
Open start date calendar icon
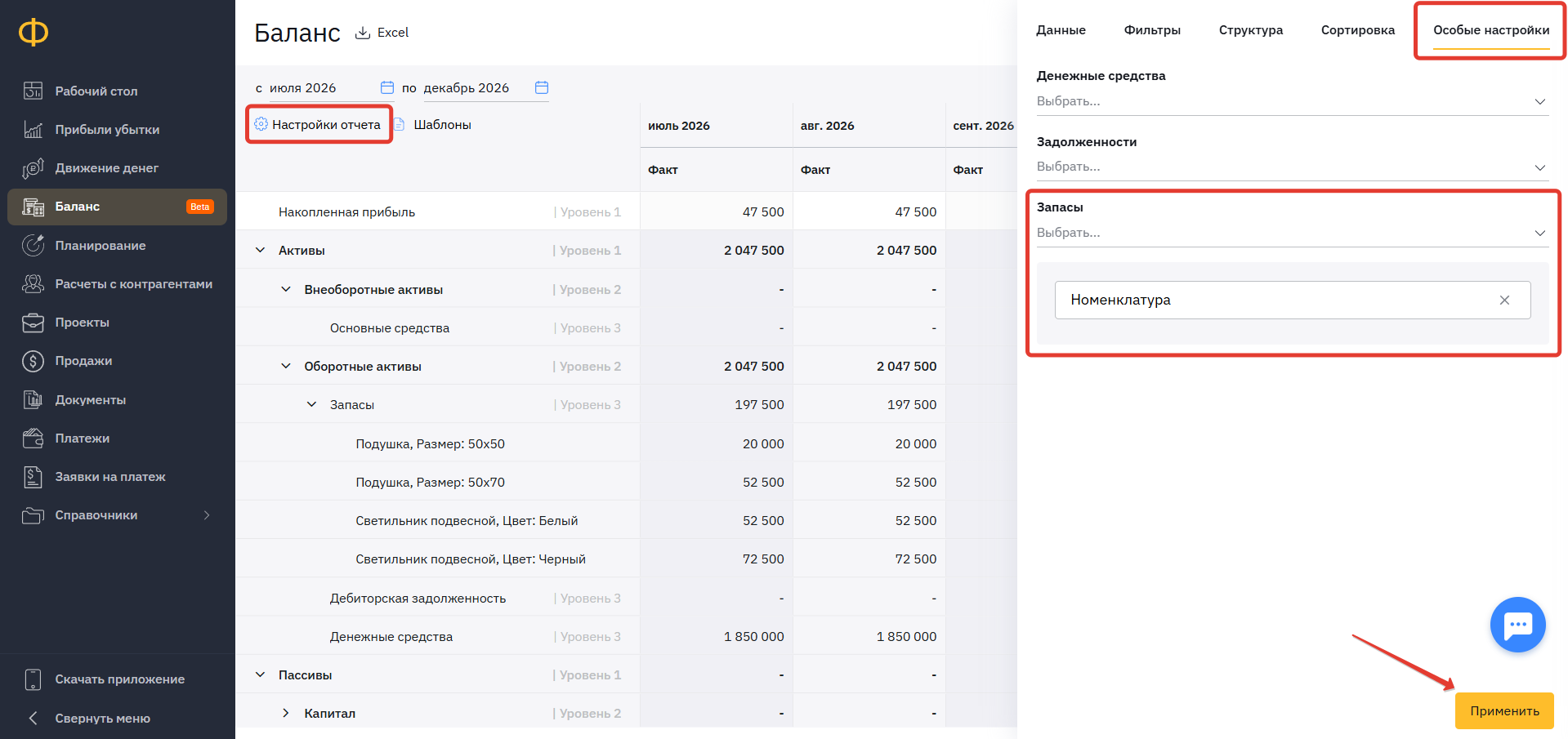(387, 87)
